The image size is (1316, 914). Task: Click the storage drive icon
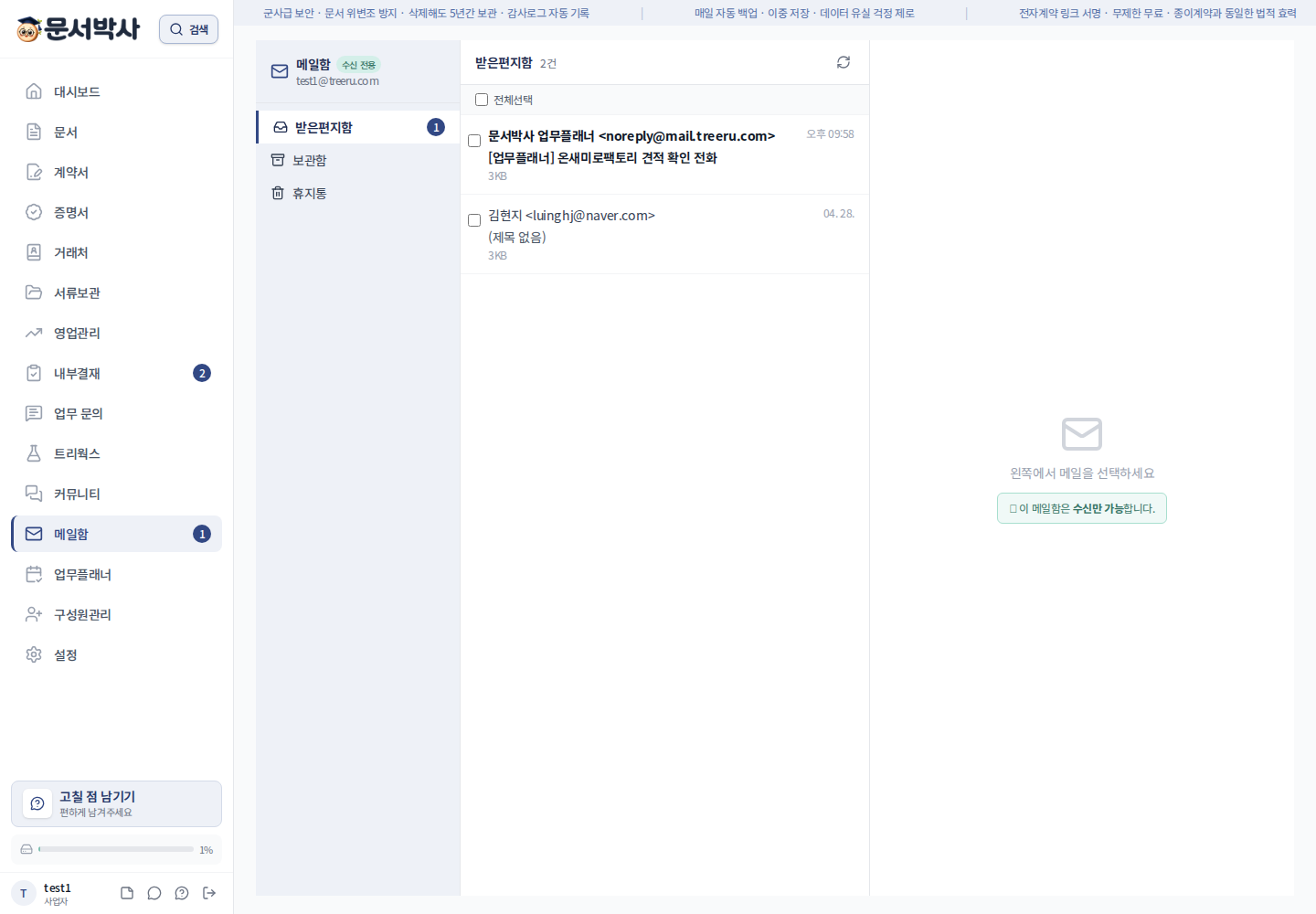[27, 849]
